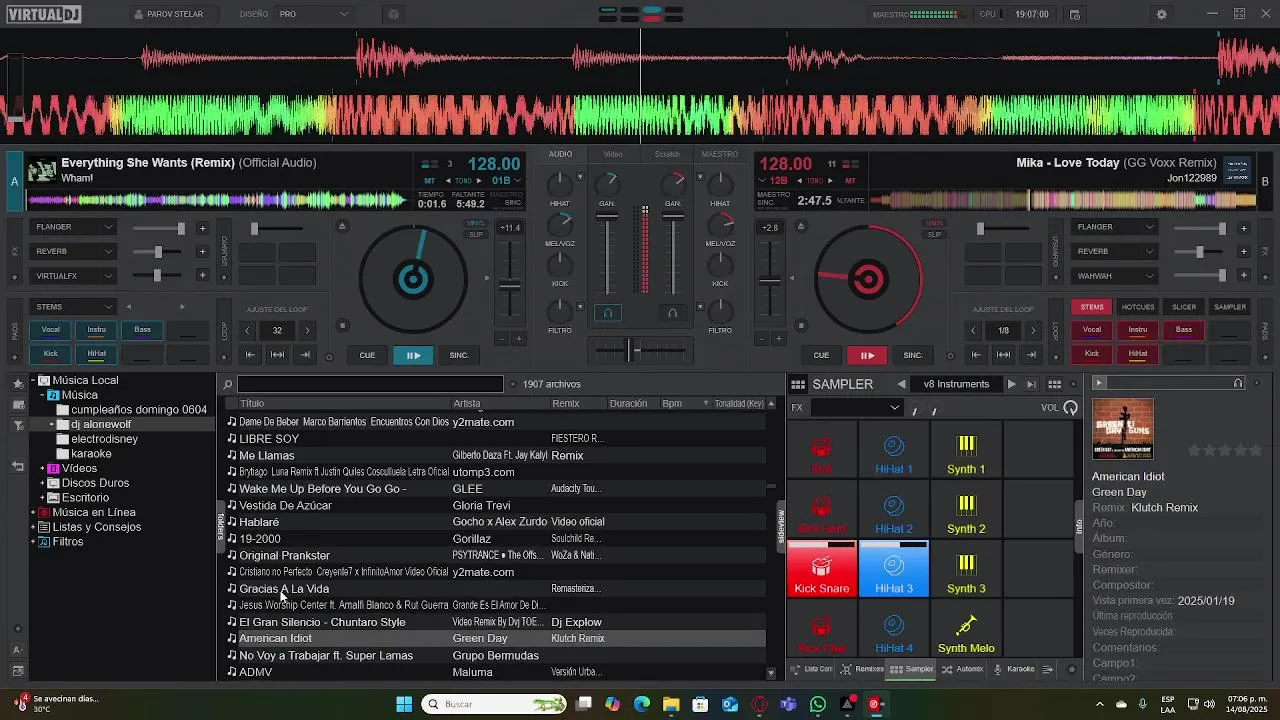Click deck A SINC button
Image resolution: width=1280 pixels, height=720 pixels.
459,355
